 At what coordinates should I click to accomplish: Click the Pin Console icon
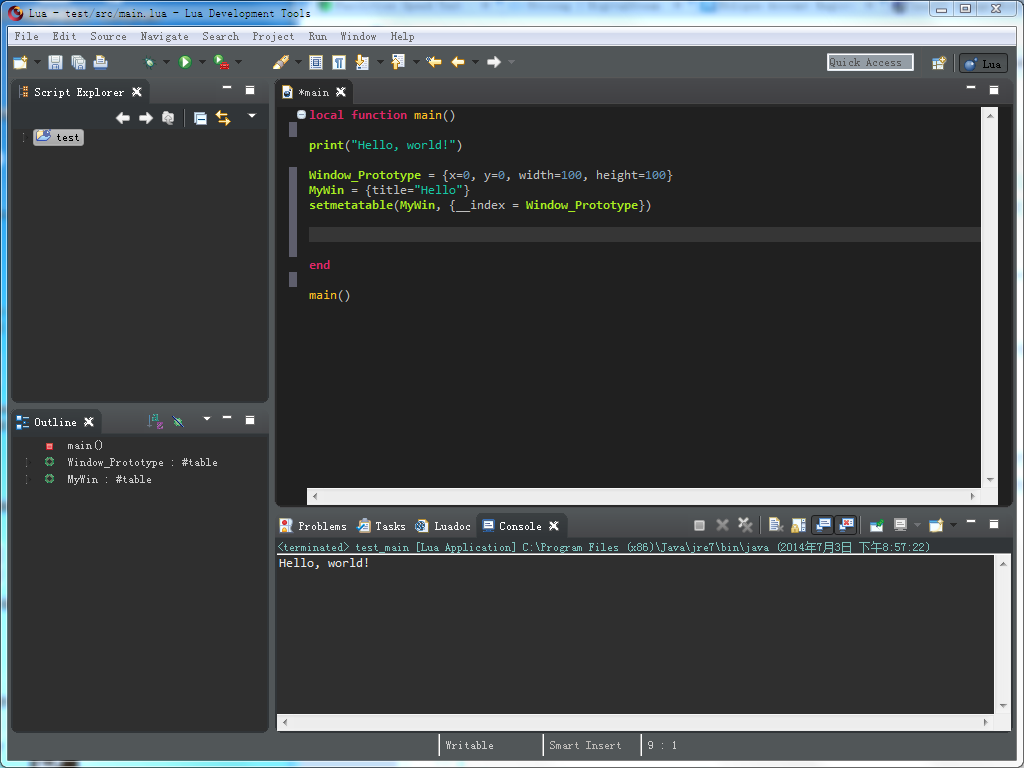pyautogui.click(x=876, y=525)
